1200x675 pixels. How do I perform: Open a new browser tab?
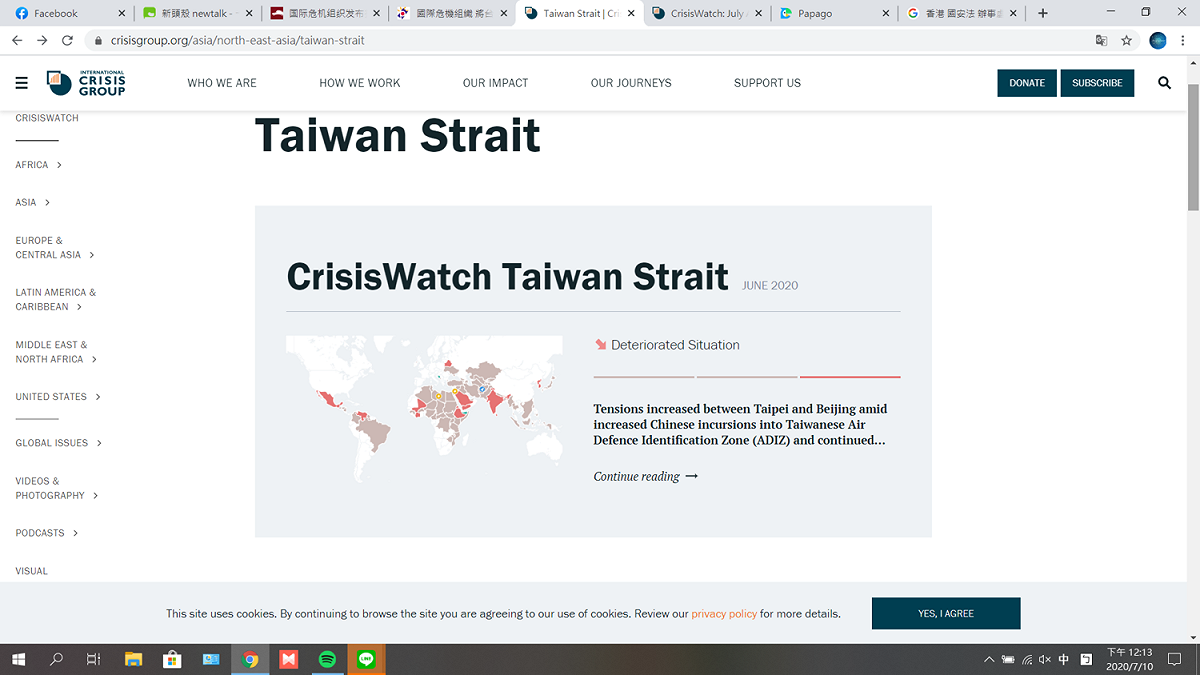coord(1043,13)
